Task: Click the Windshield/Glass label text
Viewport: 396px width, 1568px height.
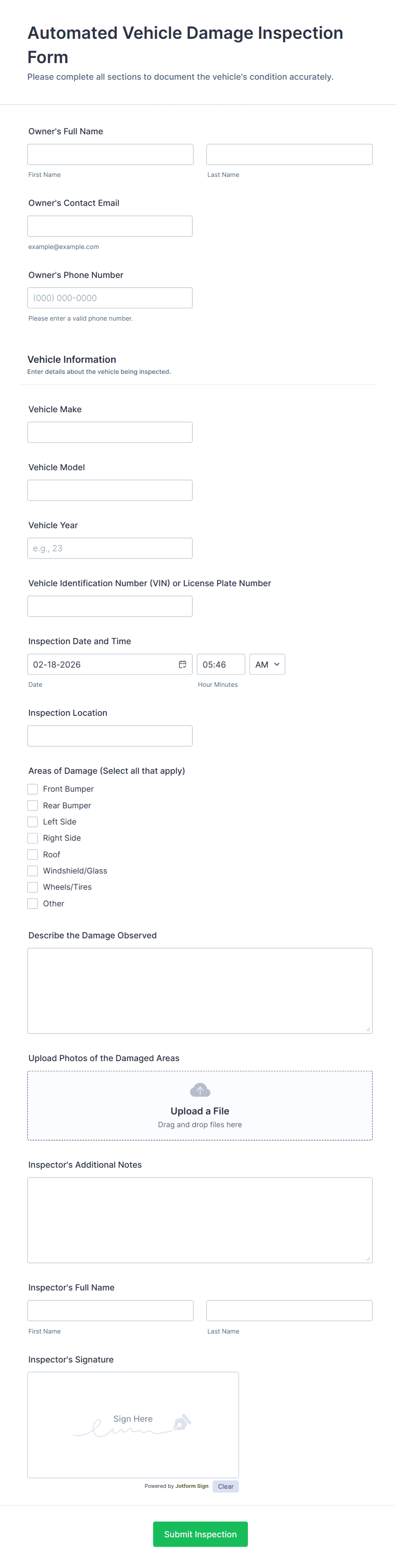Action: click(x=75, y=871)
